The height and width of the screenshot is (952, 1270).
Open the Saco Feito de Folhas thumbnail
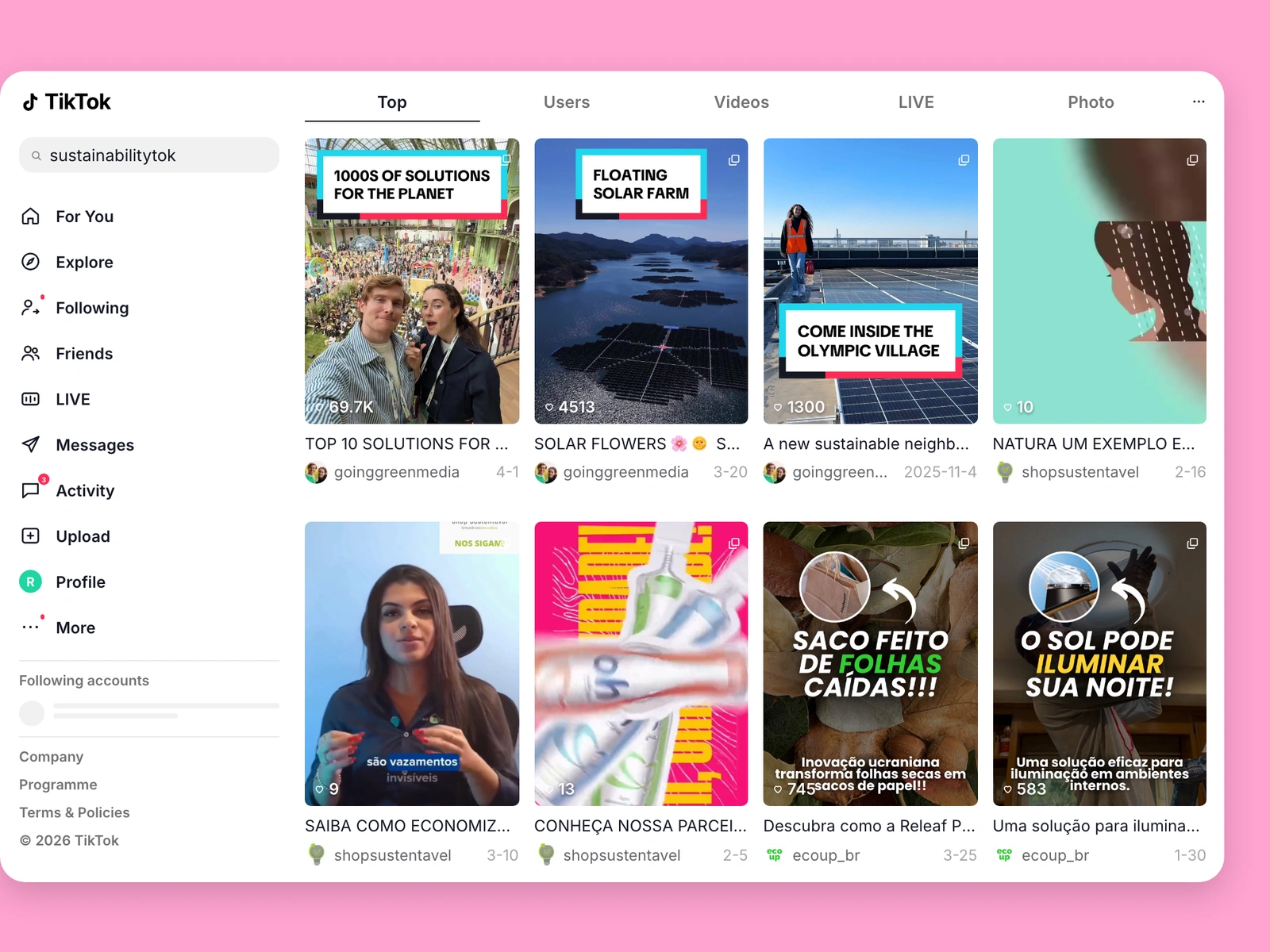coord(871,663)
